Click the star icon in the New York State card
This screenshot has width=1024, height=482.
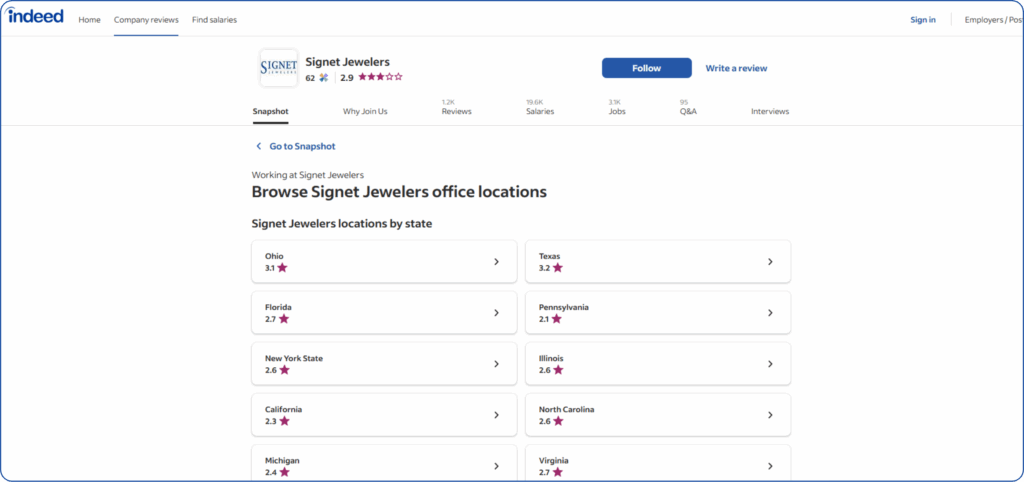[284, 370]
